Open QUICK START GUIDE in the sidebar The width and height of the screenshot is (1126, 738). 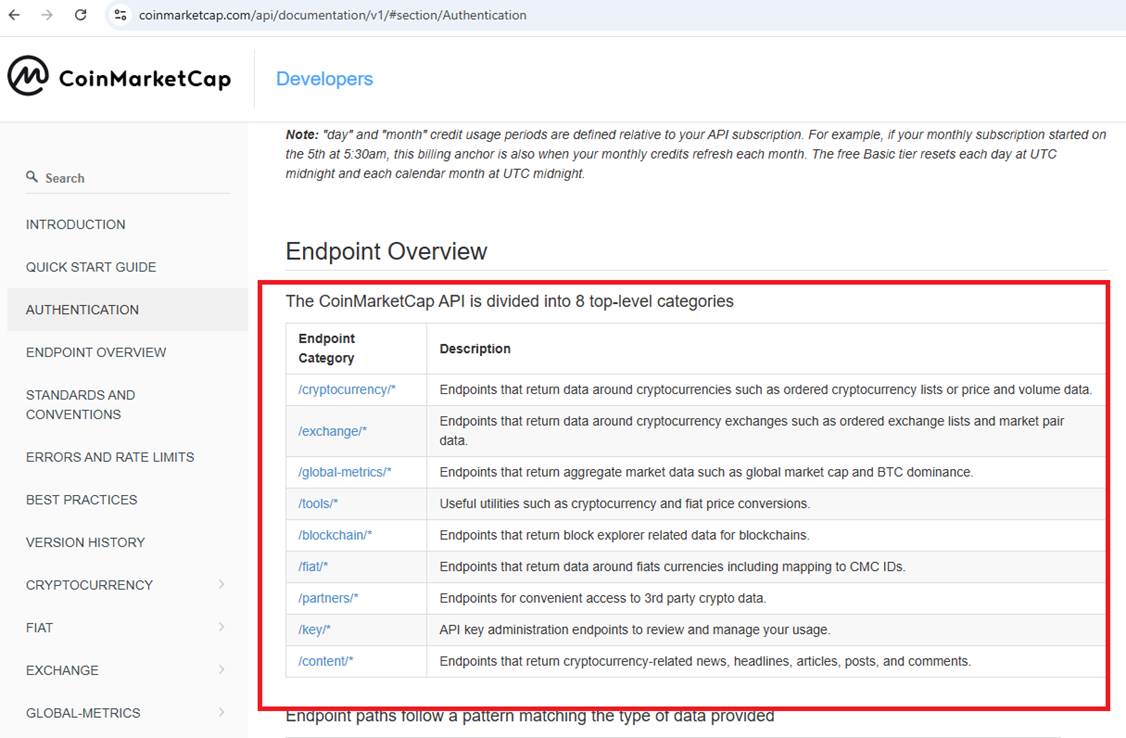click(x=91, y=267)
